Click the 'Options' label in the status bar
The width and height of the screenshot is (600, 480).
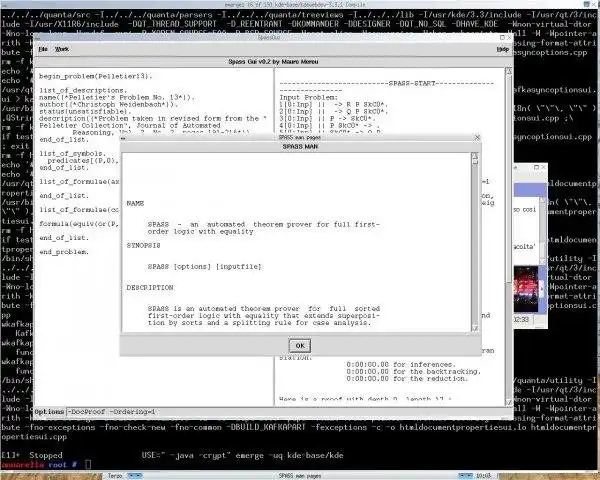click(49, 412)
